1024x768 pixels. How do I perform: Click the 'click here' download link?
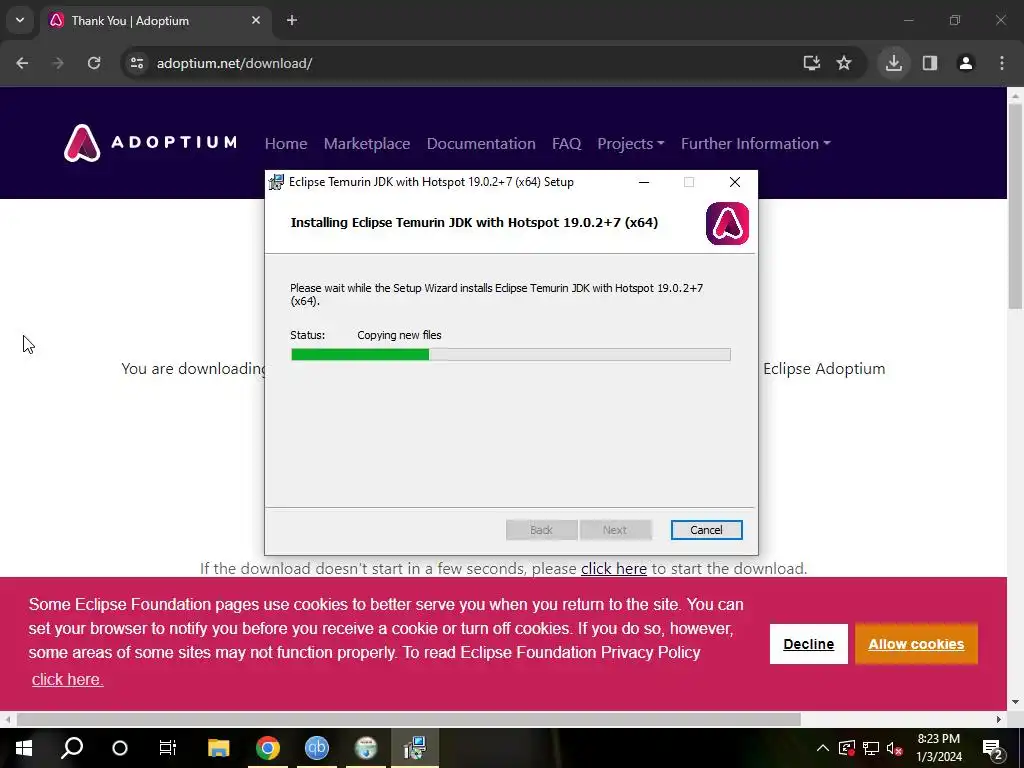614,569
